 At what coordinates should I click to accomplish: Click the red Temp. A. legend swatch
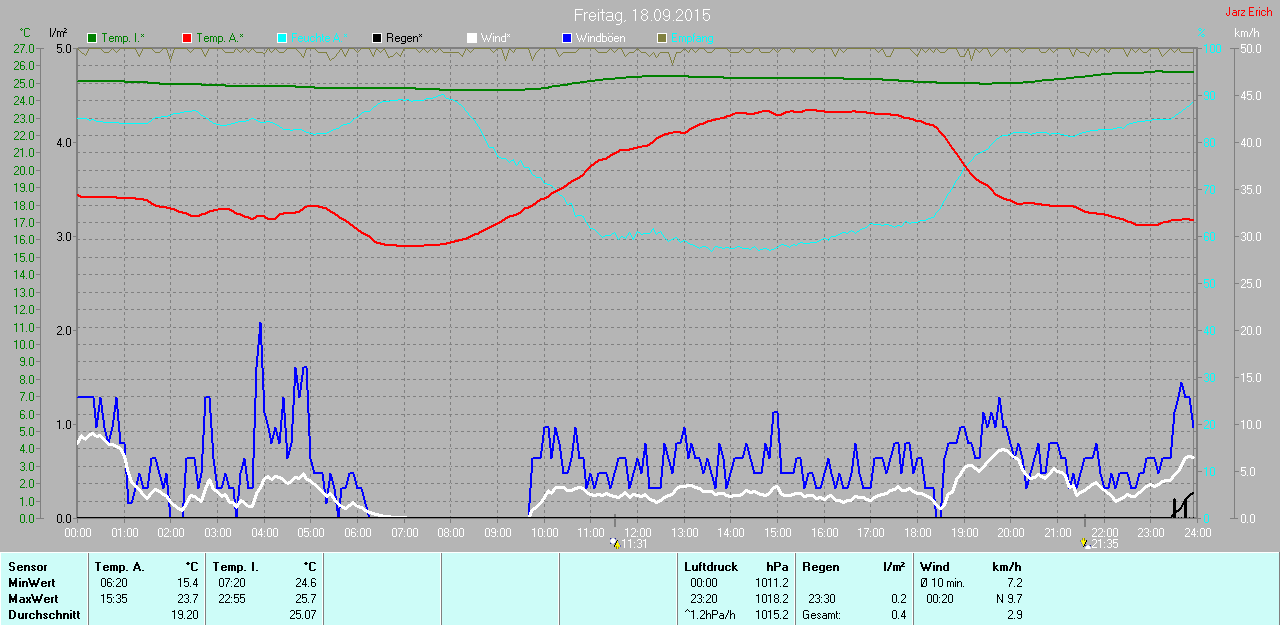[187, 38]
